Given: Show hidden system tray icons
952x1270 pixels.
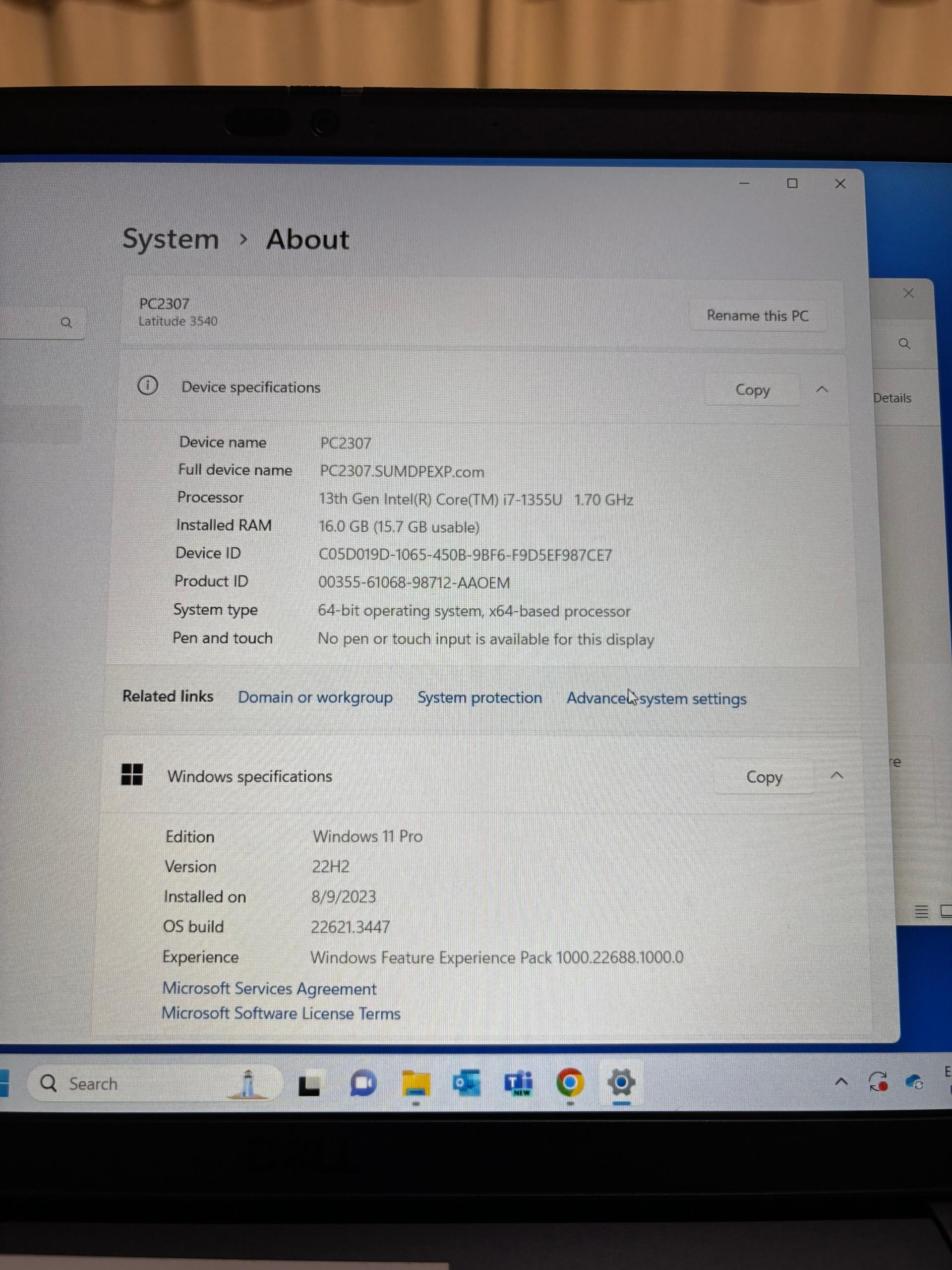Looking at the screenshot, I should [x=841, y=1082].
